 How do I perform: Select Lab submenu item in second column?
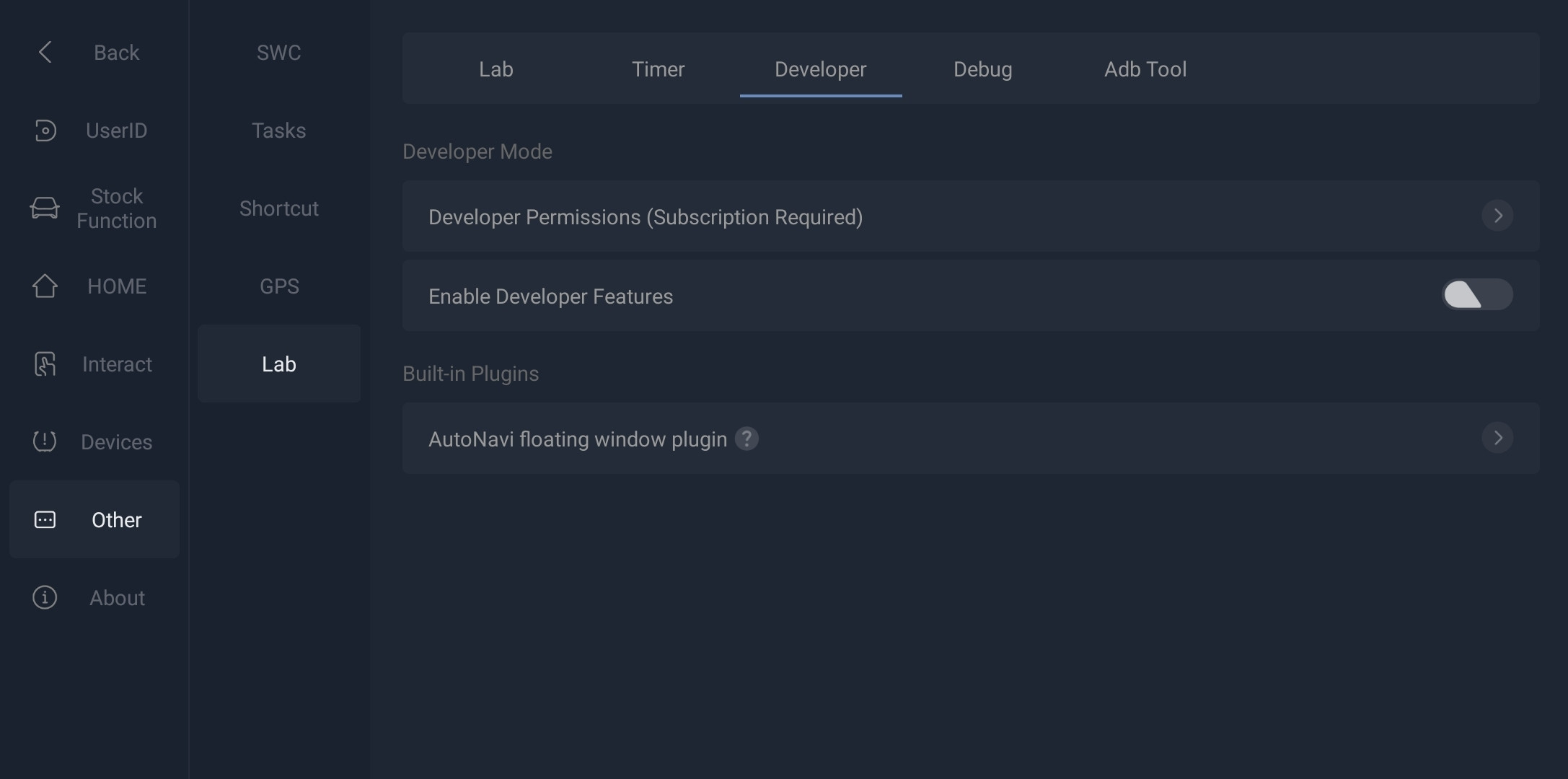click(279, 364)
